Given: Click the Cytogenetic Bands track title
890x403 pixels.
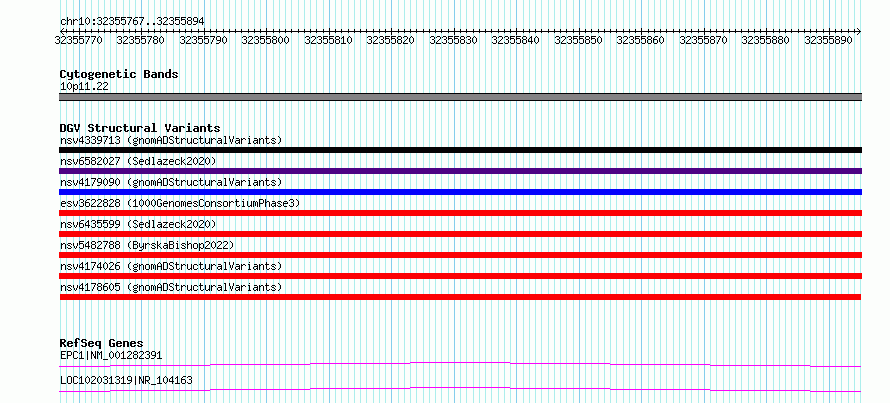Looking at the screenshot, I should click(119, 74).
